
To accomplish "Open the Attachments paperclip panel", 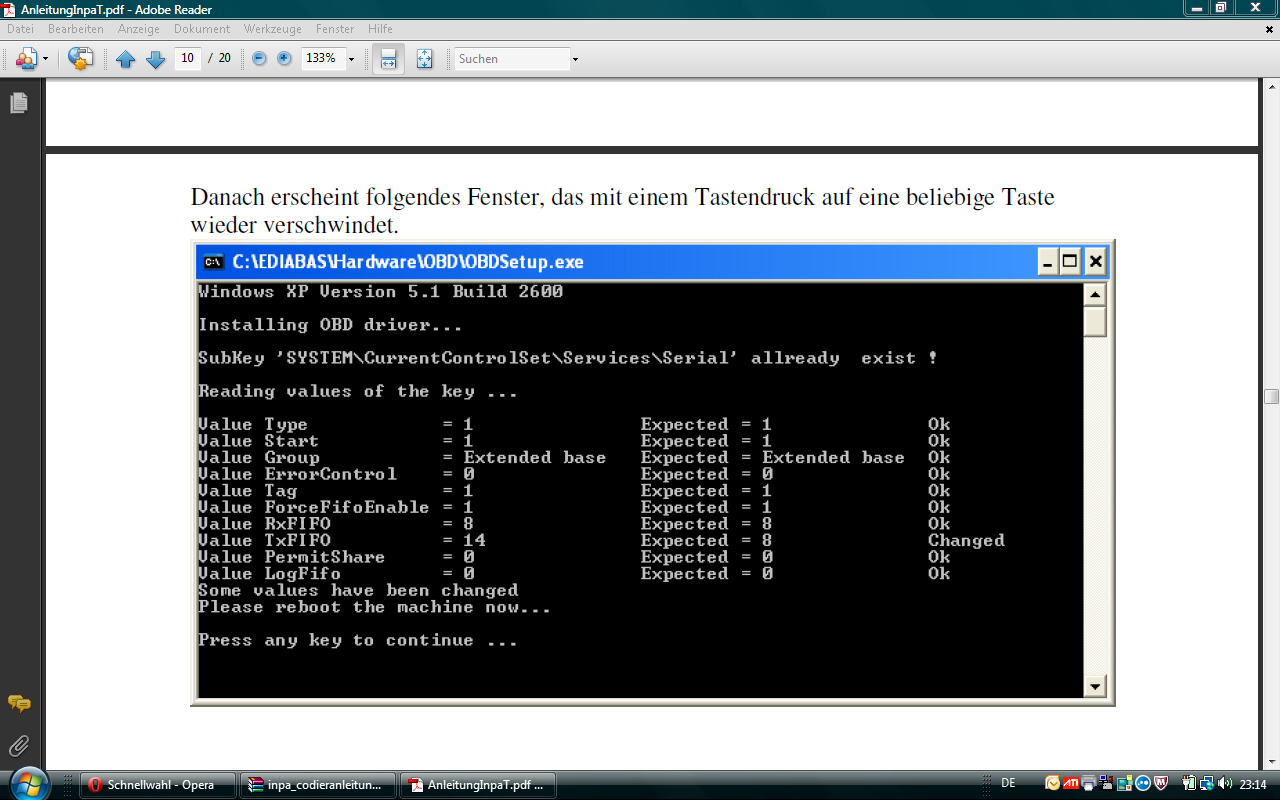I will coord(18,746).
